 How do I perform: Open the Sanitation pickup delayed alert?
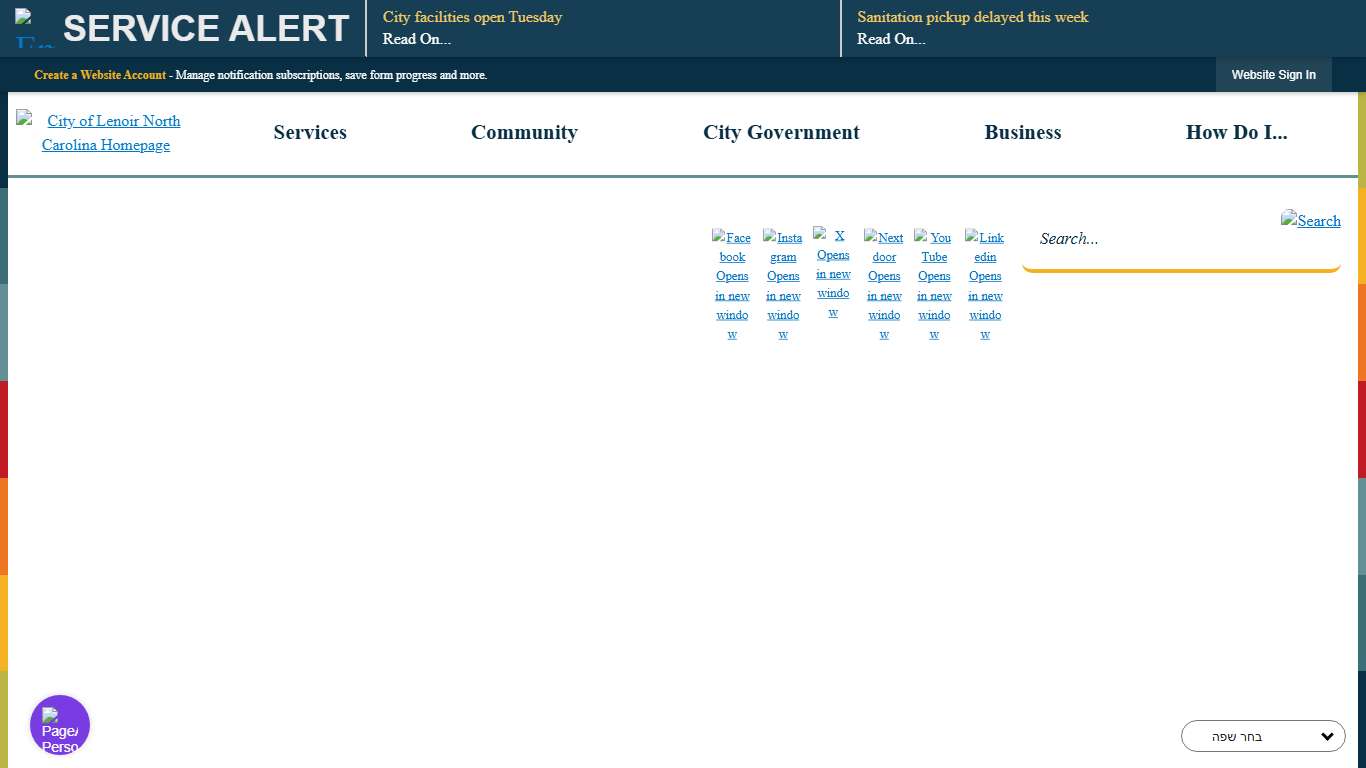972,18
